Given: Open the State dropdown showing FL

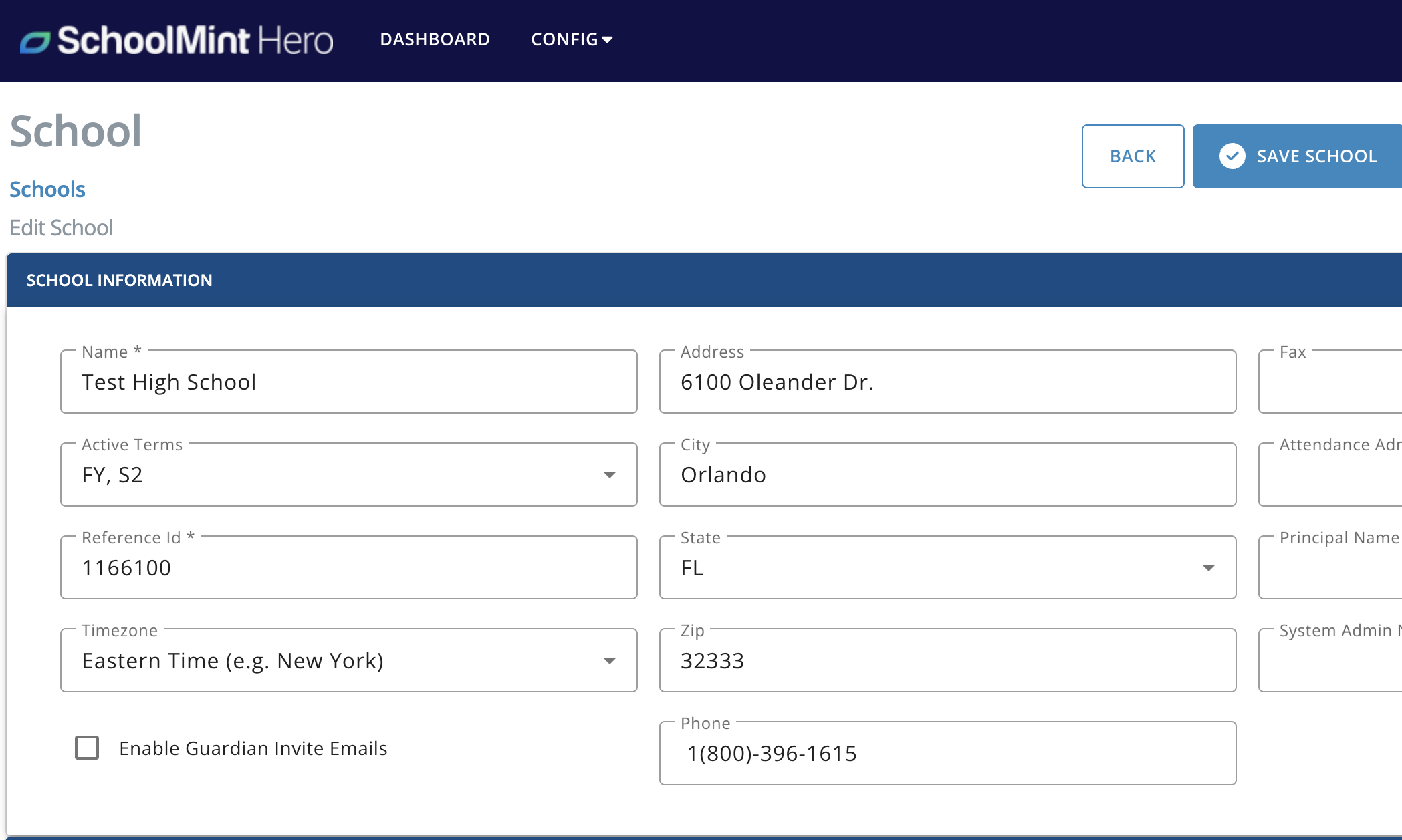Looking at the screenshot, I should (1207, 568).
